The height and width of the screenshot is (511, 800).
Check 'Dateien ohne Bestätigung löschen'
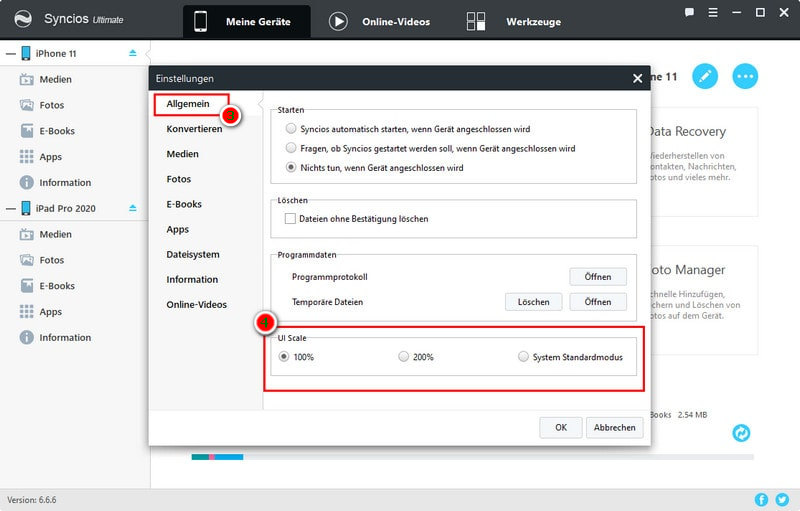point(290,218)
